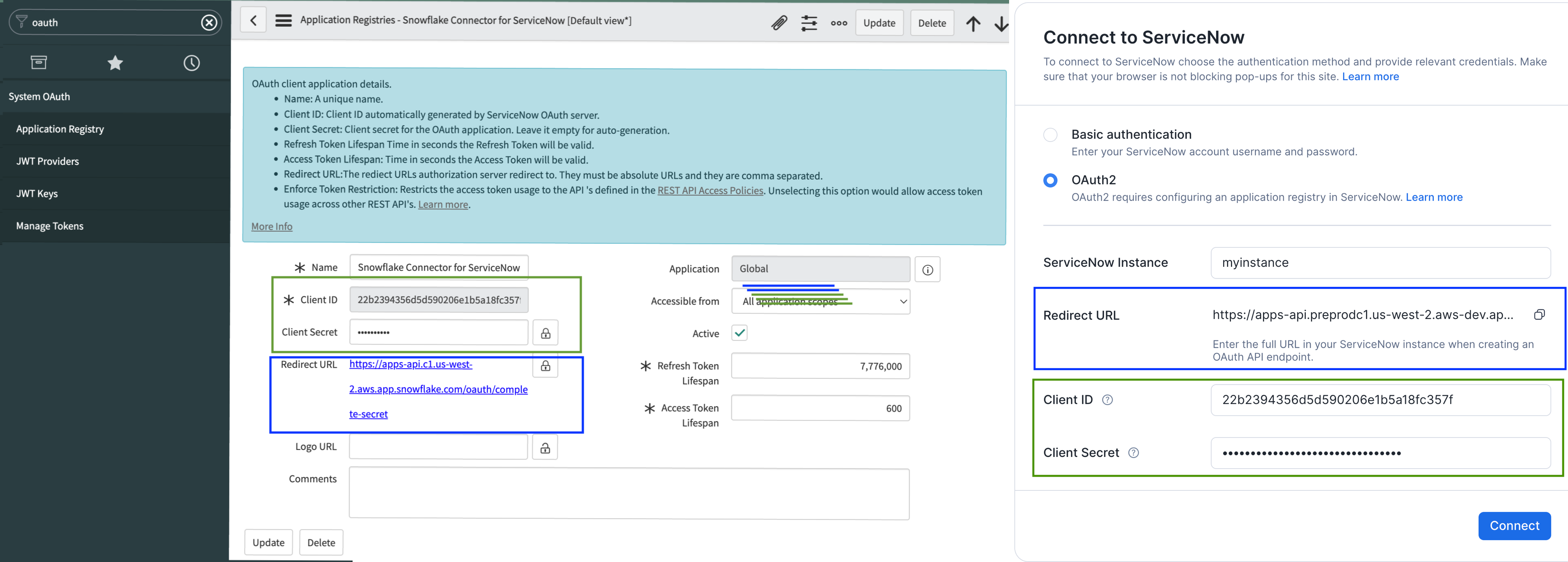Select Basic authentication radio button

(1050, 135)
